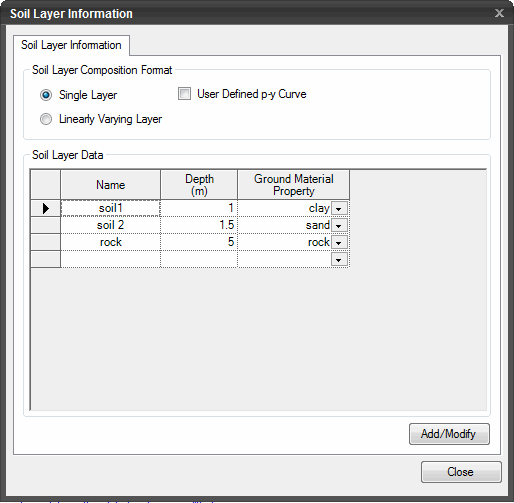
Task: Select the rock name cell
Action: click(x=111, y=242)
